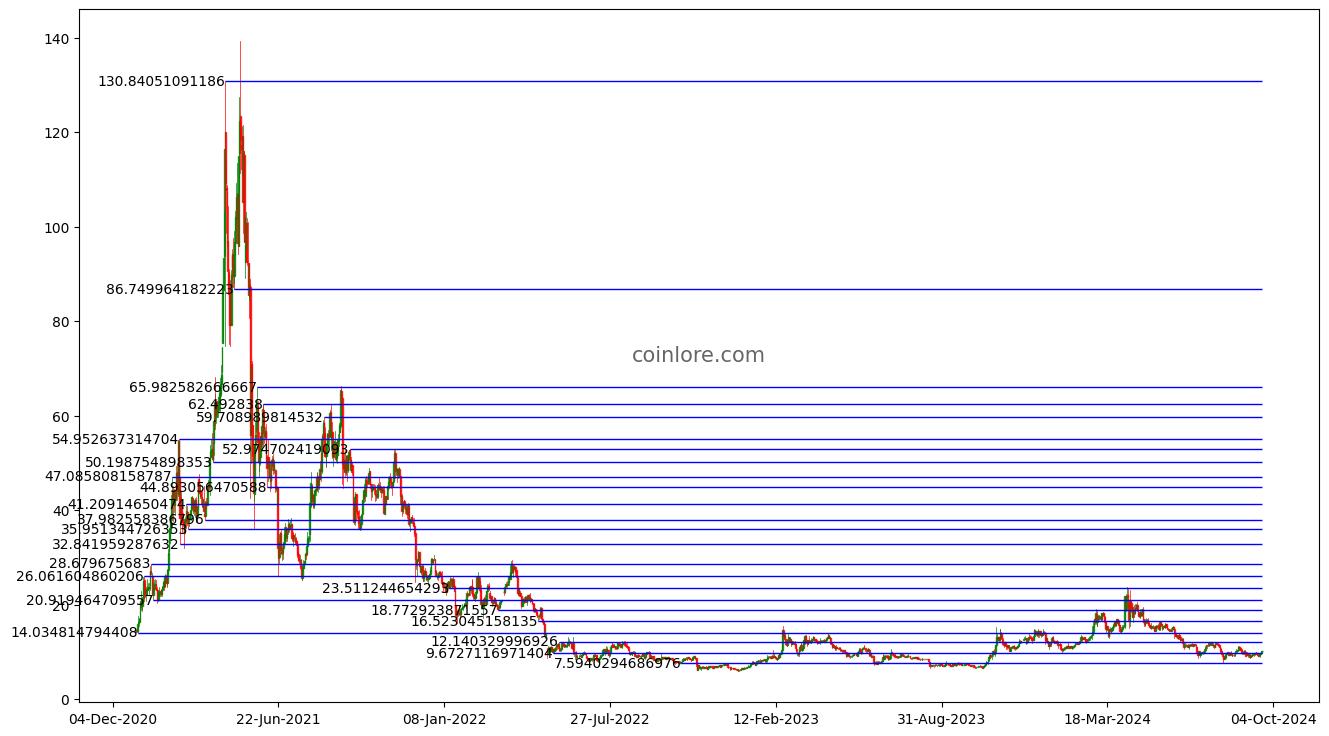Click the 140 y-axis tick label
The width and height of the screenshot is (1329, 736).
[57, 38]
